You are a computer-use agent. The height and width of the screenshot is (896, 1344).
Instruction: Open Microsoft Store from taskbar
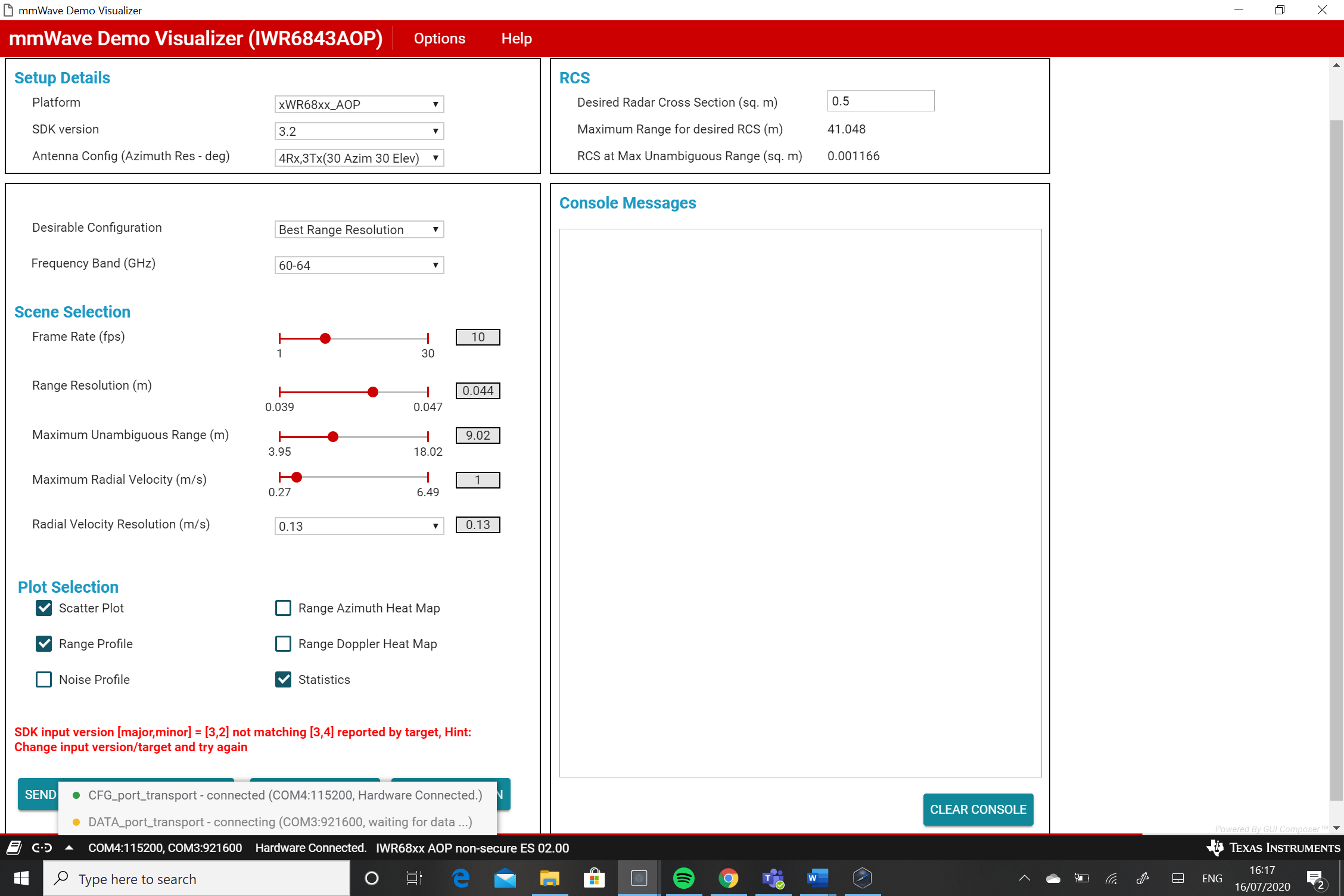pyautogui.click(x=594, y=878)
